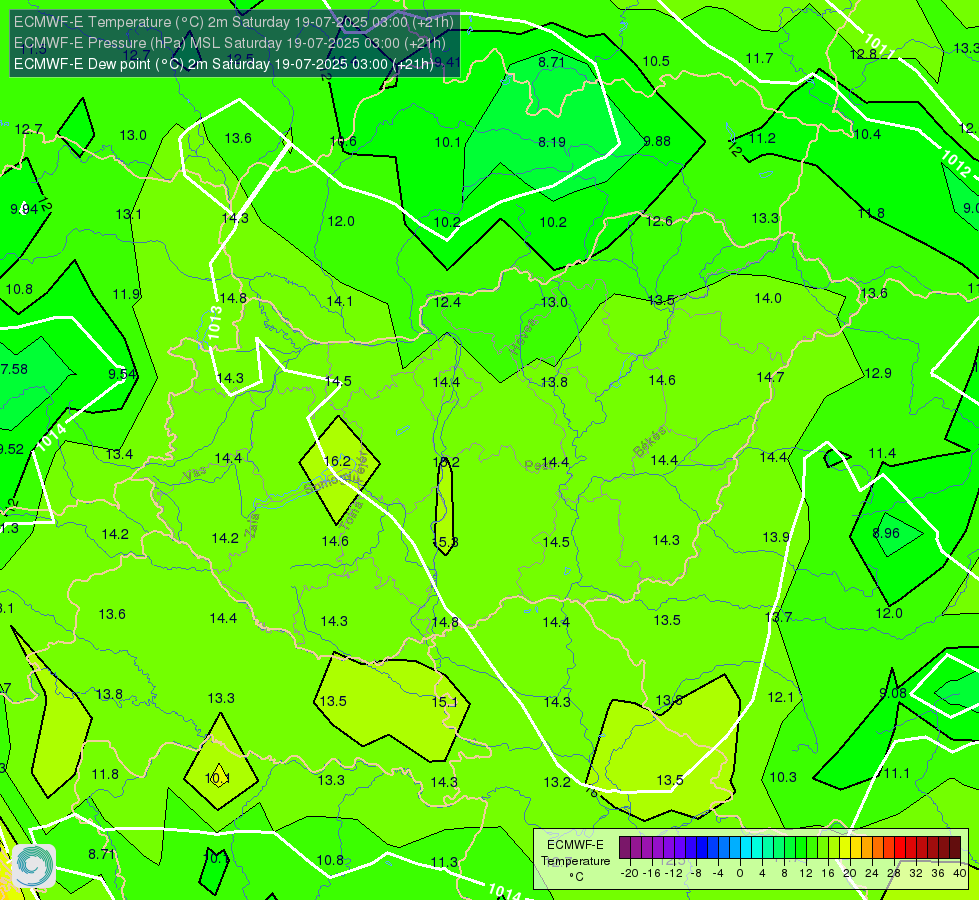Click the 12.1 temperature value
Screen dimensions: 979x900
tap(780, 697)
